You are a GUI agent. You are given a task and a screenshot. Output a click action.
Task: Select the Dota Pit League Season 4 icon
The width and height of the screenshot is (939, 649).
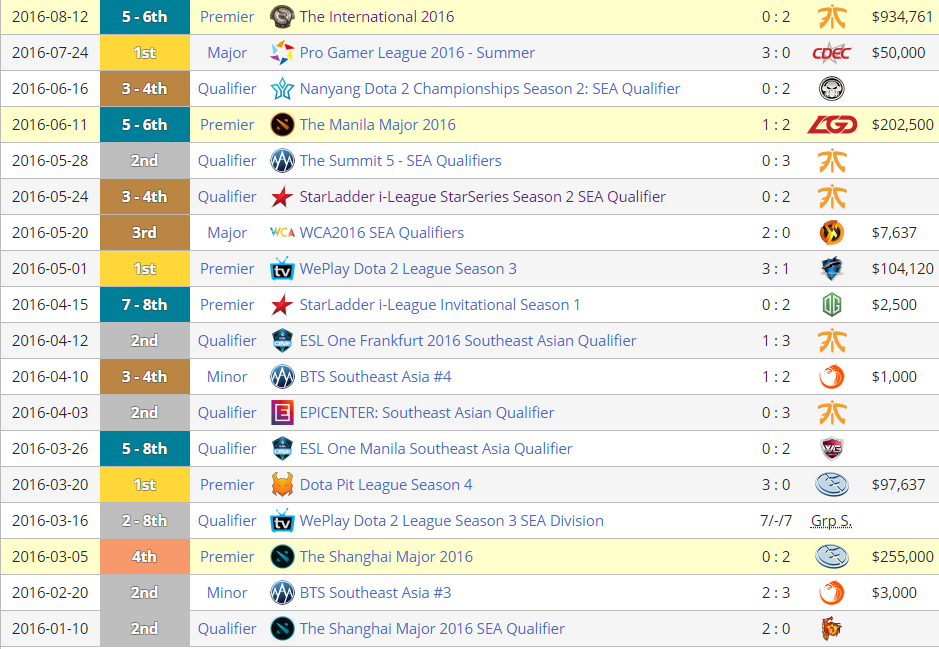pos(283,485)
